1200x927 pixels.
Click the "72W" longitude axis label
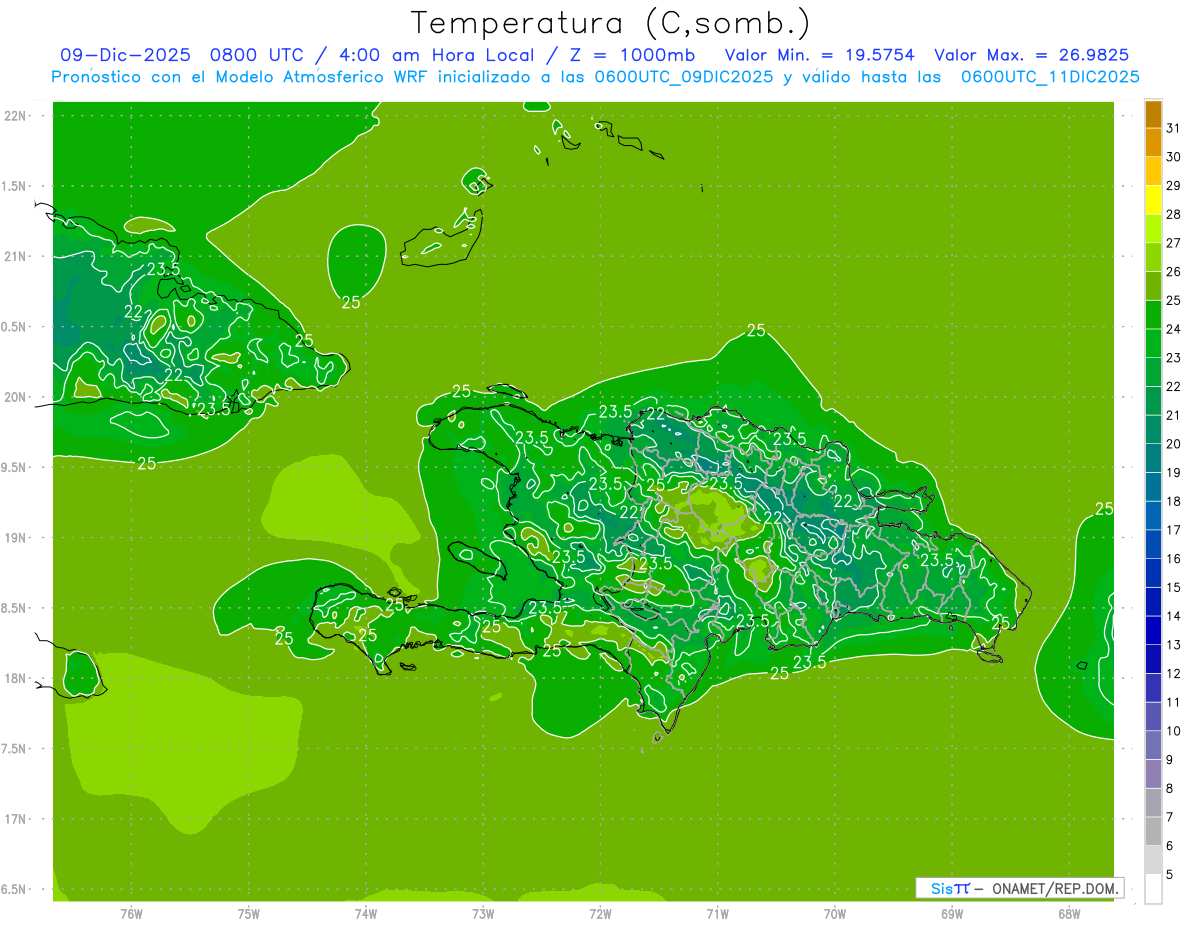pos(600,913)
